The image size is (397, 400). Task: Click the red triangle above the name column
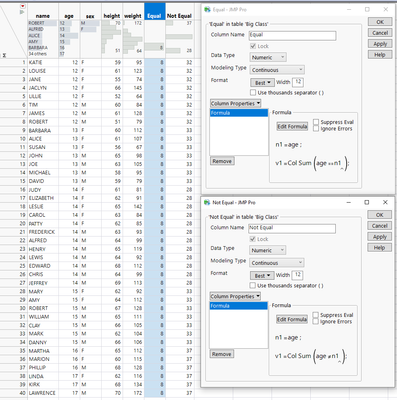point(23,6)
